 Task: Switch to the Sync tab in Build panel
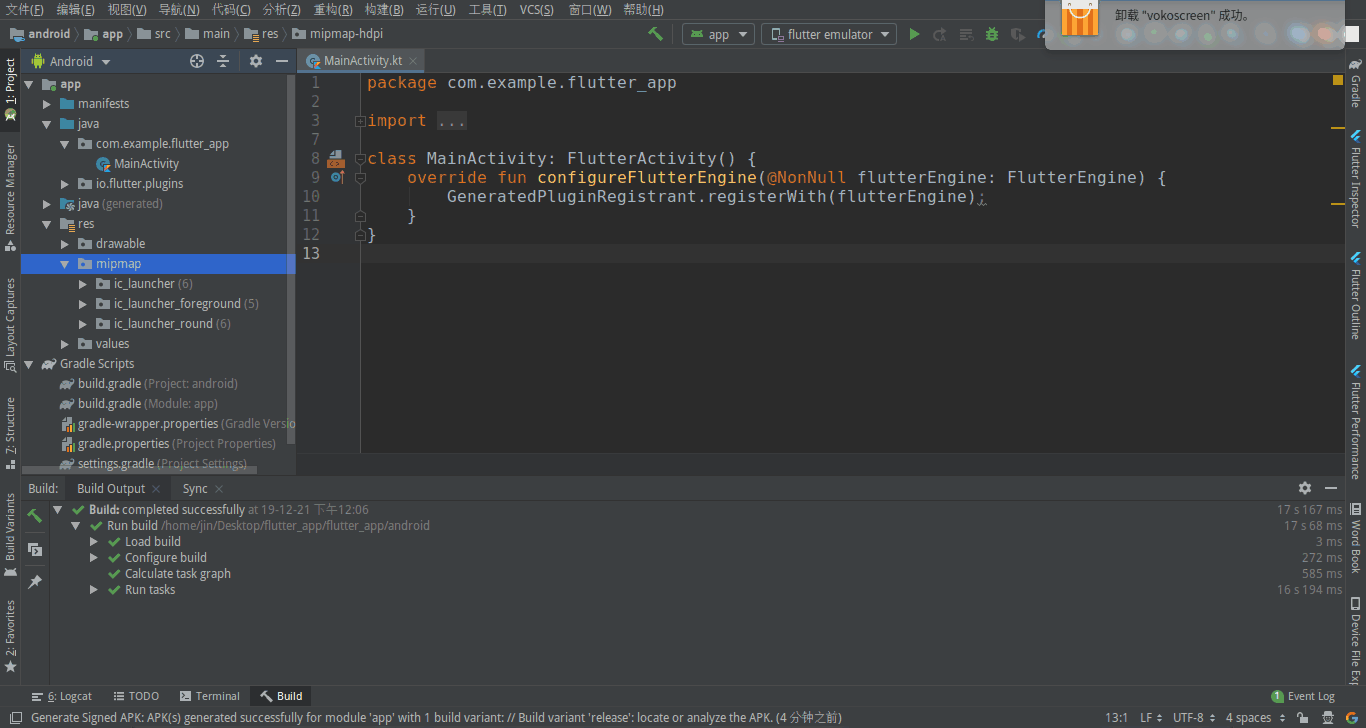click(x=195, y=489)
